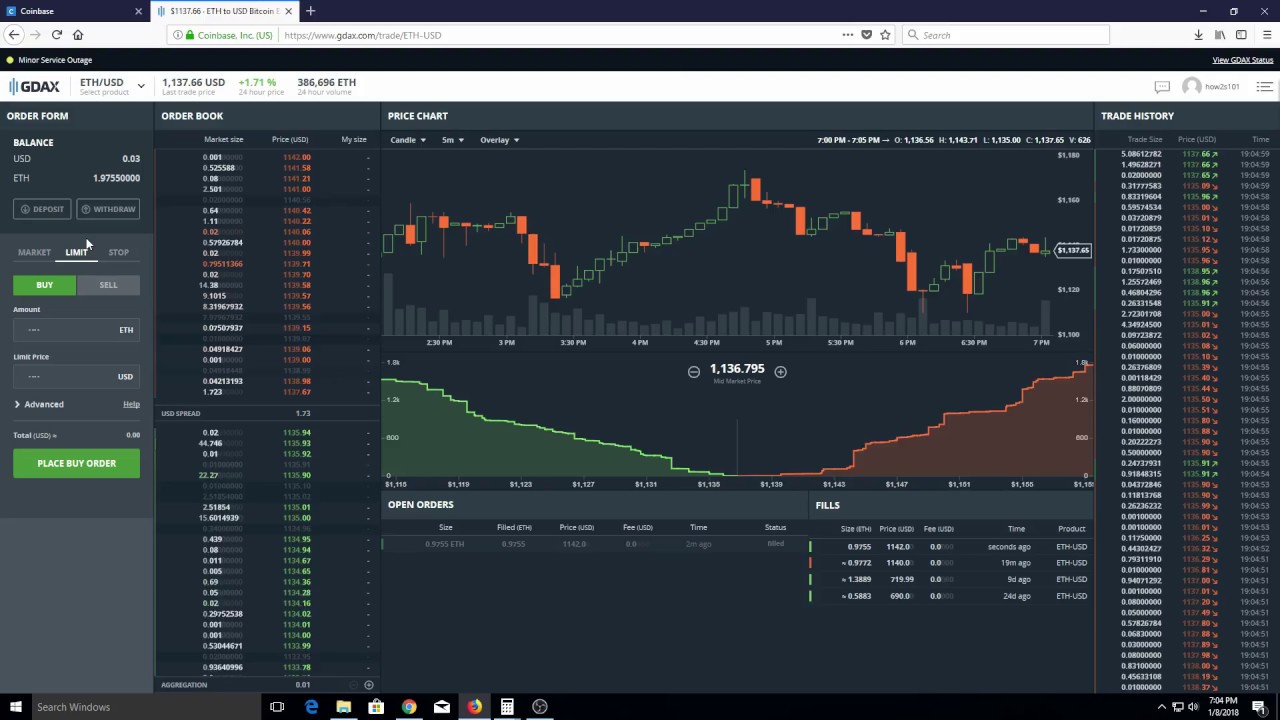The height and width of the screenshot is (720, 1280).
Task: Open Task View on taskbar
Action: coord(277,707)
